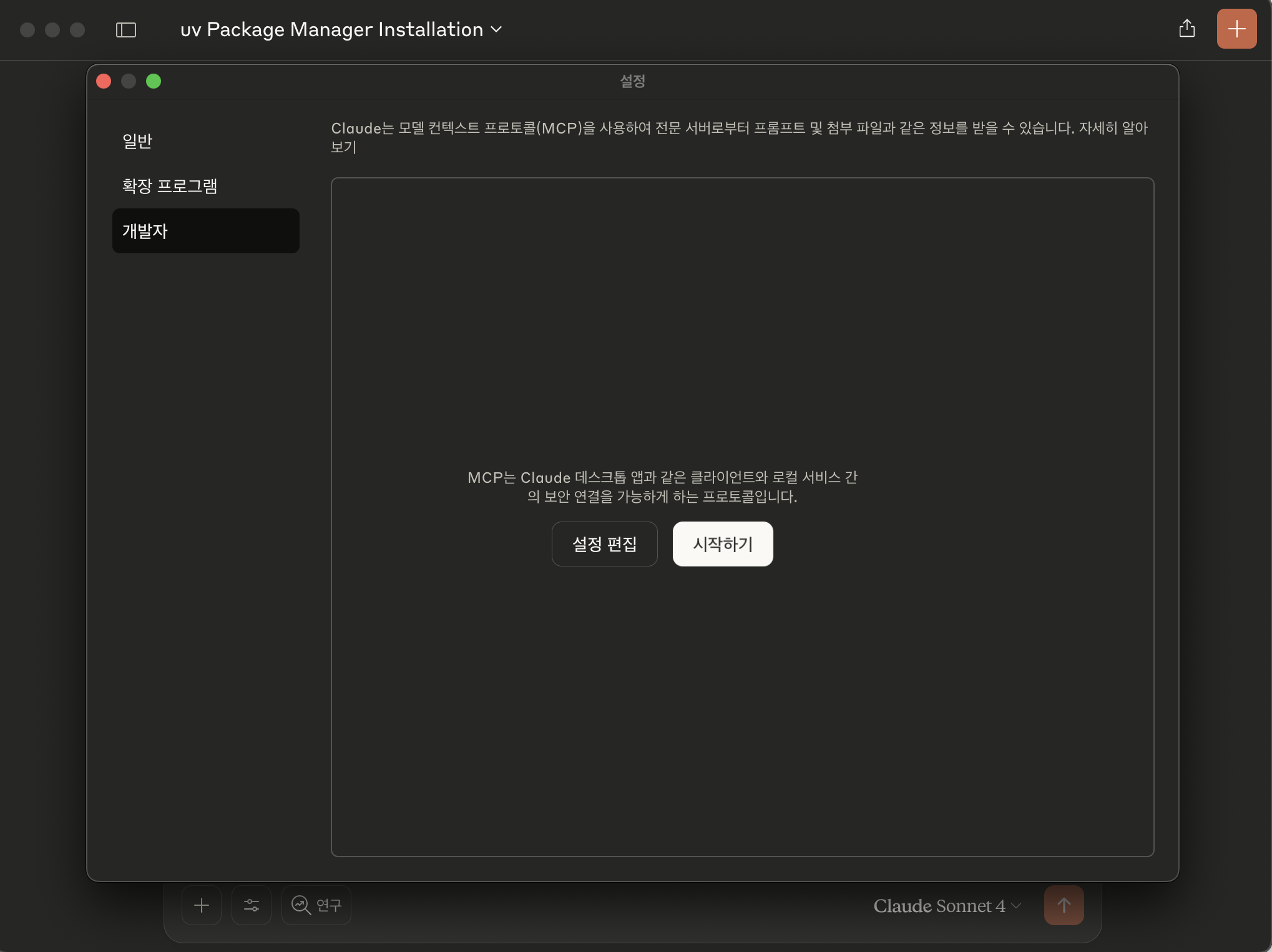
Task: Toggle the sidebar panel icon
Action: [125, 30]
